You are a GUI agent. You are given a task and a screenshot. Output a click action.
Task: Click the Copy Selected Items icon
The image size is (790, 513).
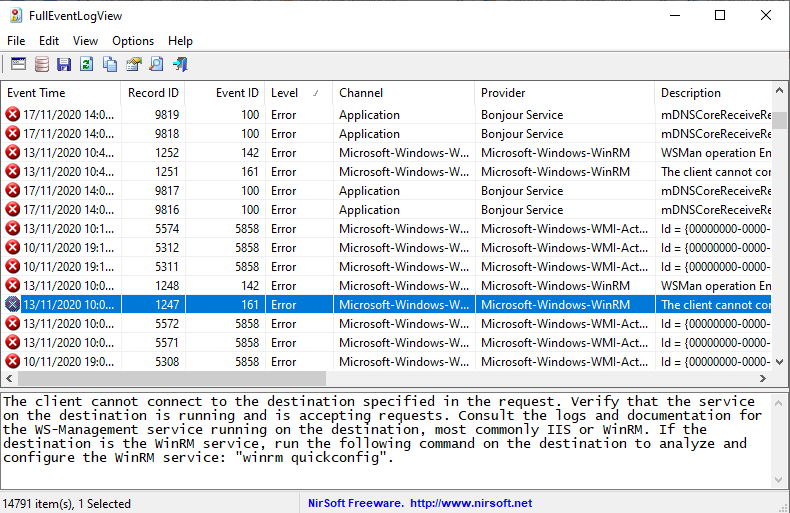[x=110, y=65]
